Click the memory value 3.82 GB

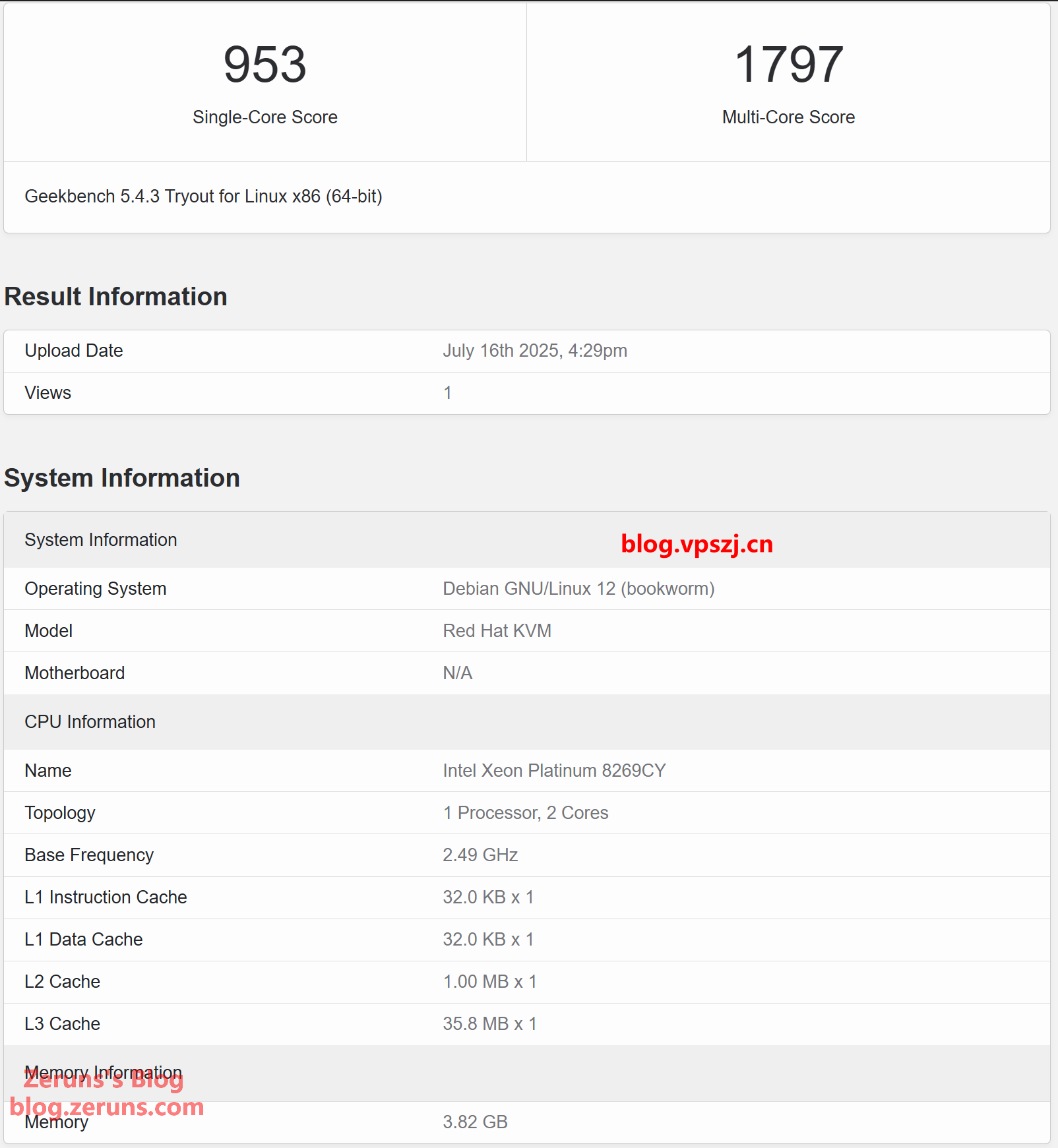[x=475, y=1122]
